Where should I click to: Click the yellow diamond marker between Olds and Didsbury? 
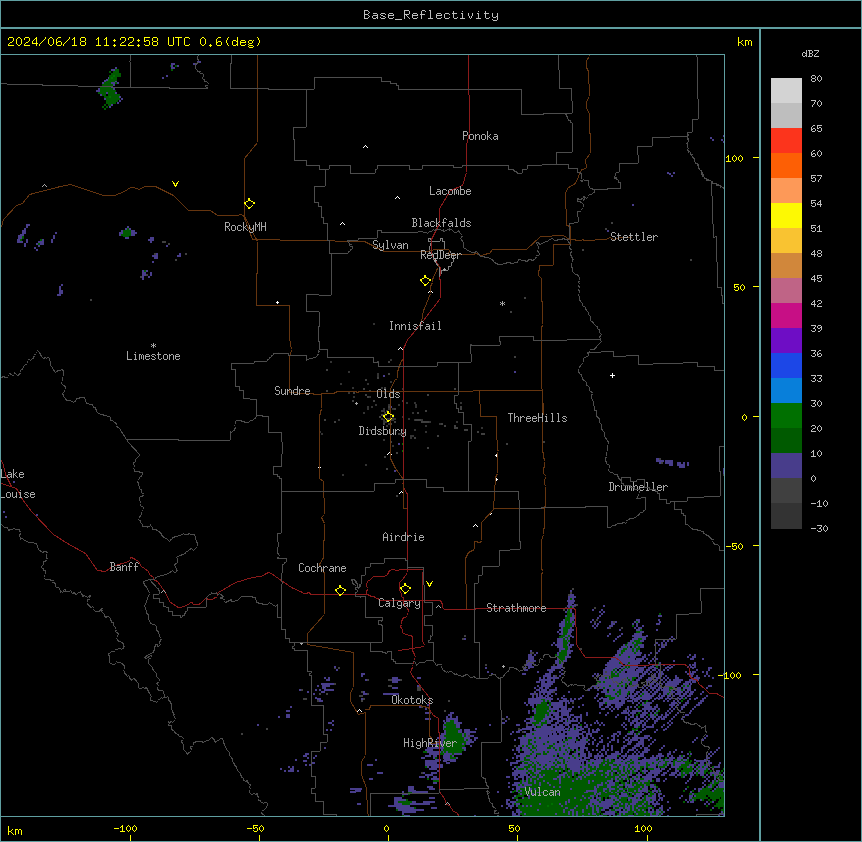pos(388,417)
